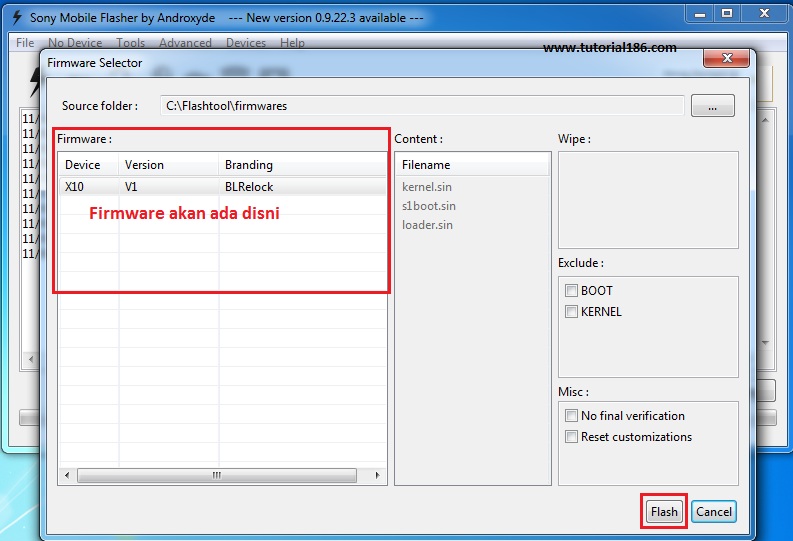Click log scroll left arrow in Flasher window

[31, 359]
